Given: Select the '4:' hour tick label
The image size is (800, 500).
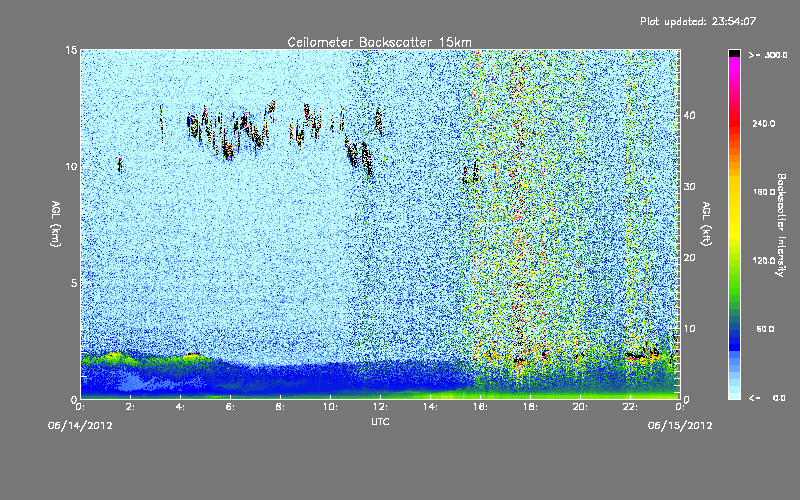Looking at the screenshot, I should [x=180, y=407].
